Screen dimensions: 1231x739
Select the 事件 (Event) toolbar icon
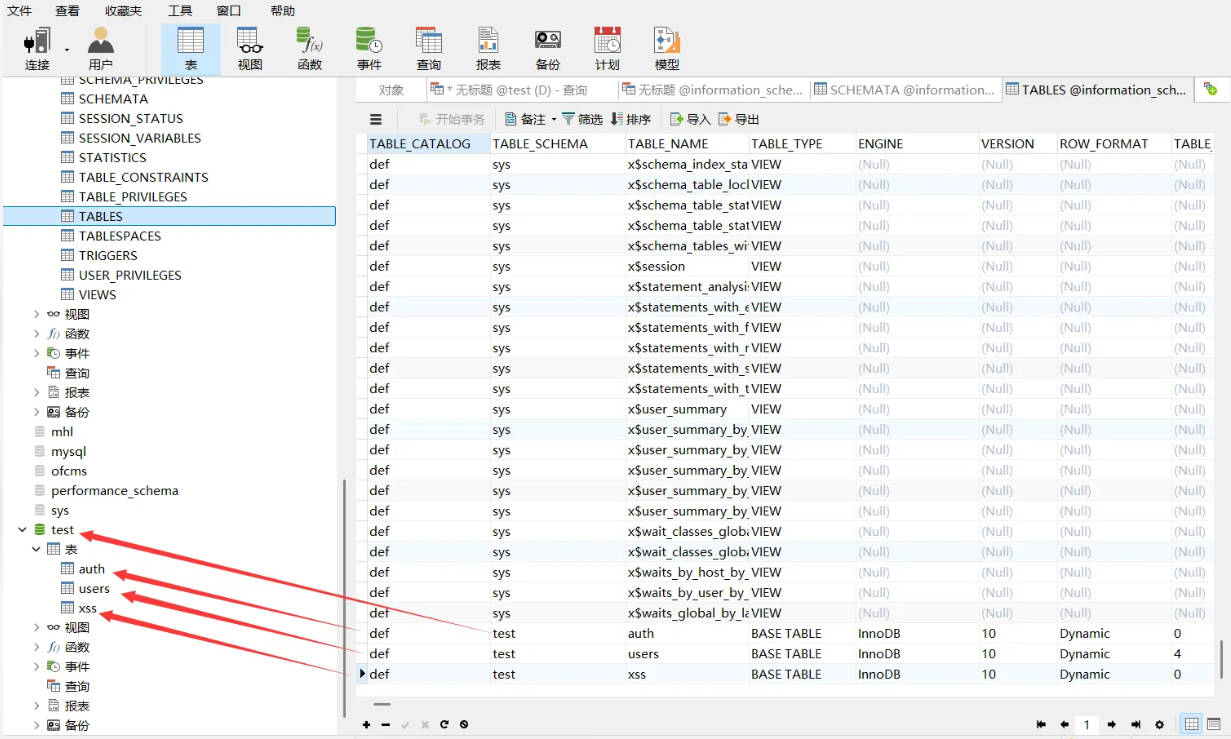click(369, 47)
